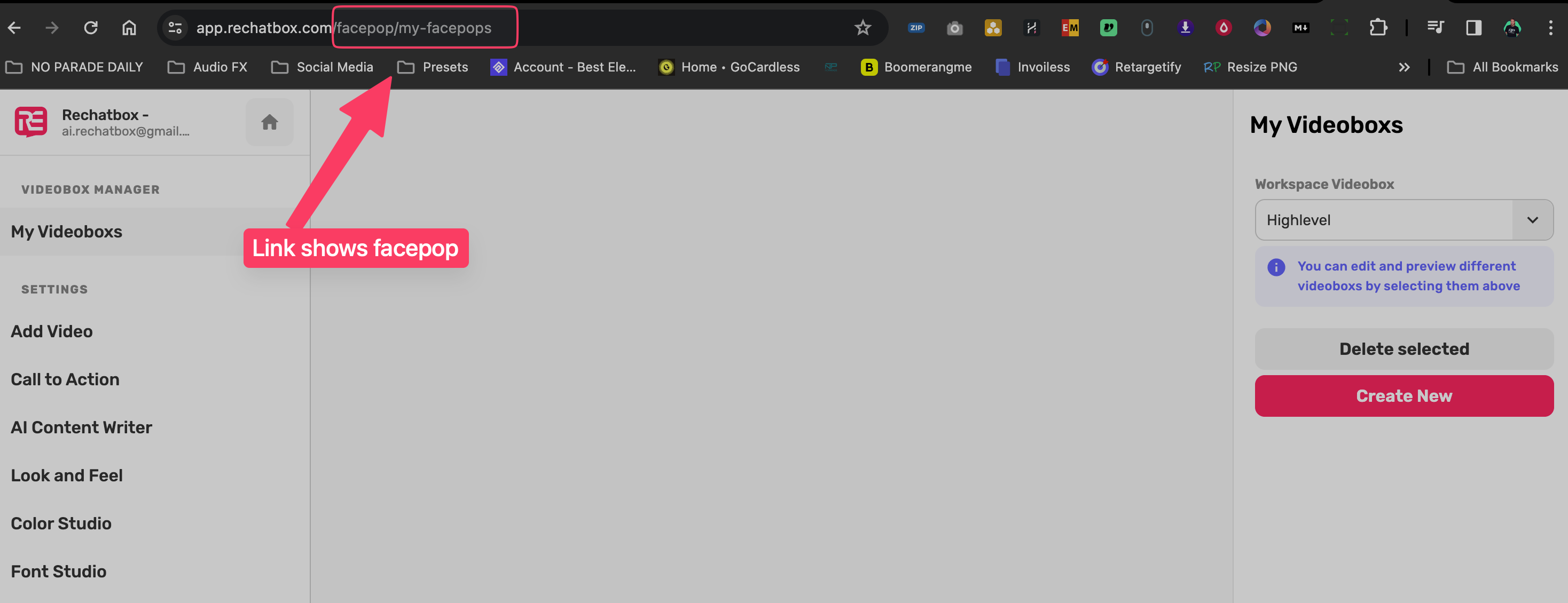Open the Chrome profile avatar
1568x603 pixels.
(1512, 28)
